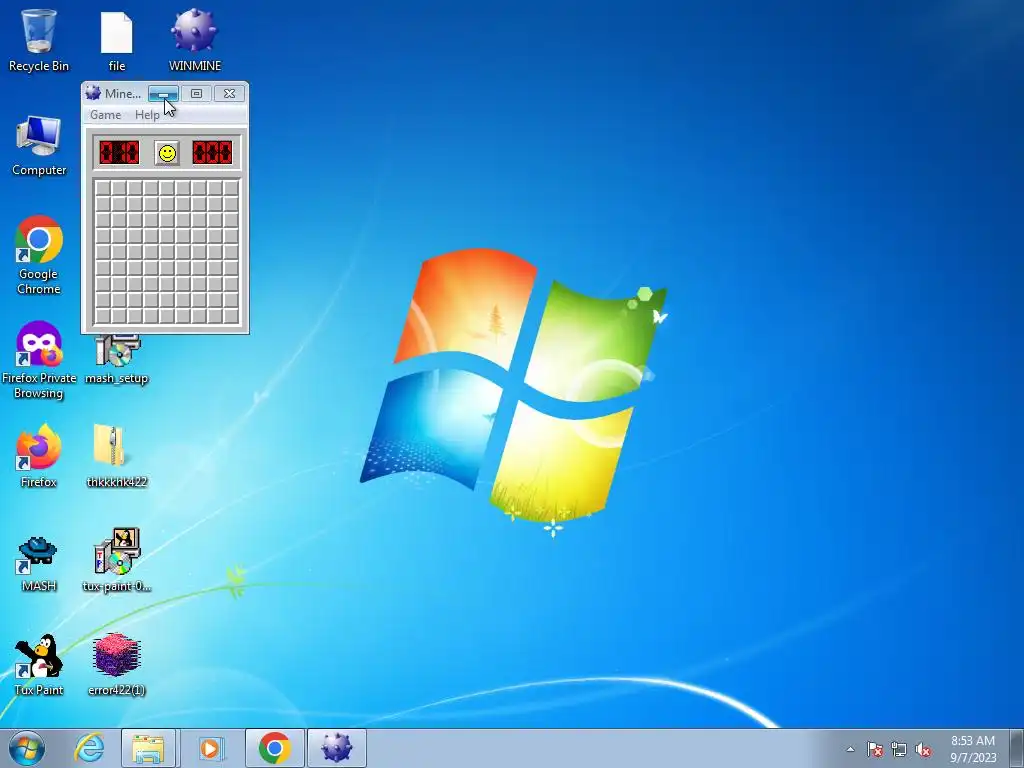Screen dimensions: 1024x768
Task: Select the Computer desktop icon
Action: pyautogui.click(x=39, y=145)
